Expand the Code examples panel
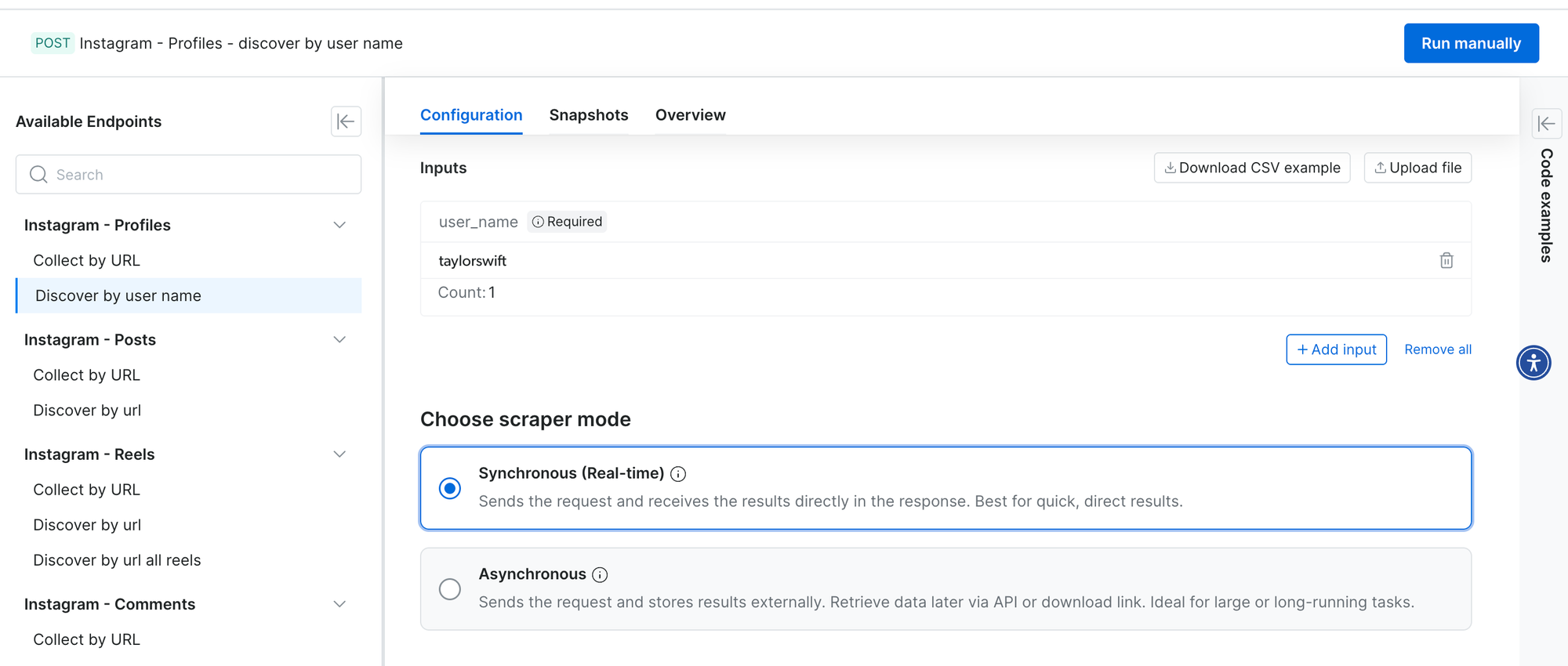Image resolution: width=1568 pixels, height=666 pixels. [1546, 124]
